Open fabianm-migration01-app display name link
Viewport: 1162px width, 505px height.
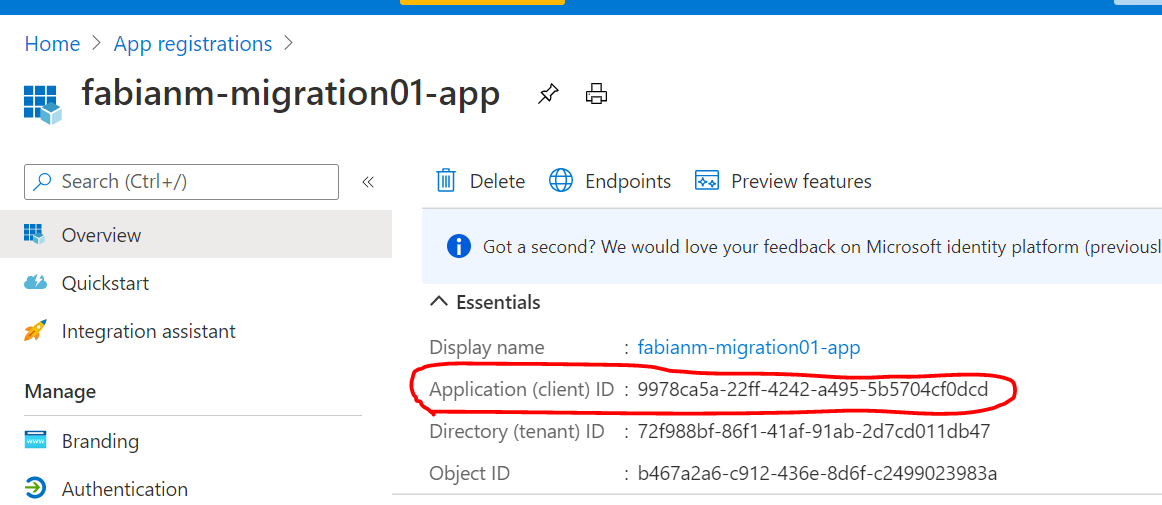[749, 348]
